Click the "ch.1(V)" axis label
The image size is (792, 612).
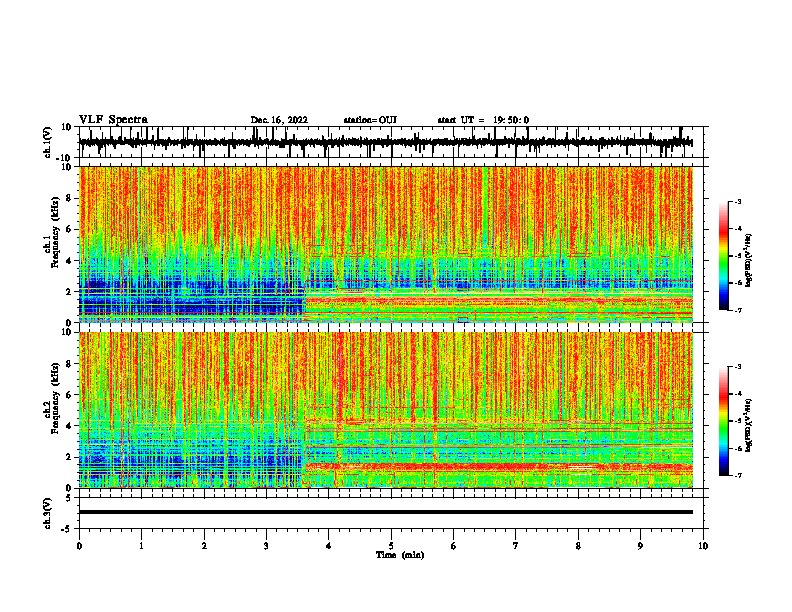click(48, 142)
